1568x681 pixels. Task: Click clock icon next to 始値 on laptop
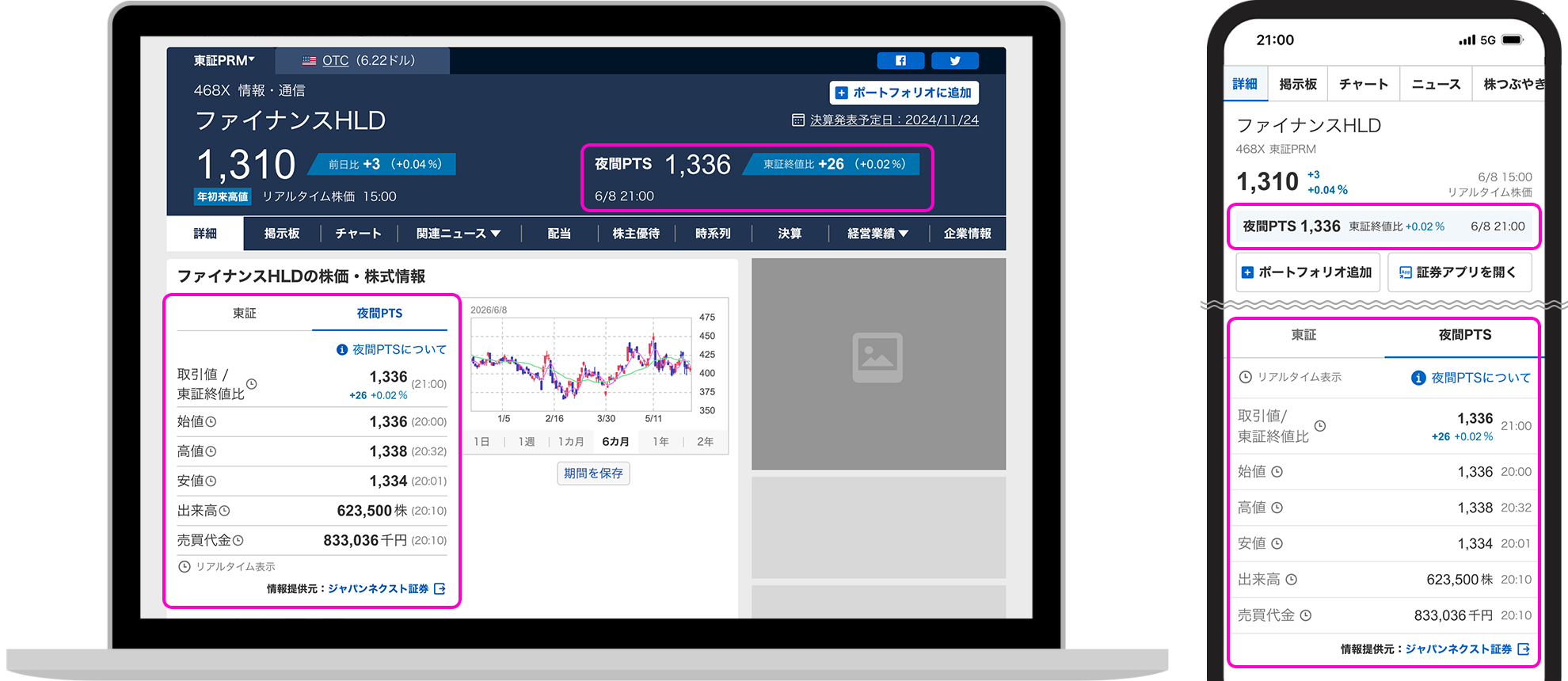click(211, 422)
